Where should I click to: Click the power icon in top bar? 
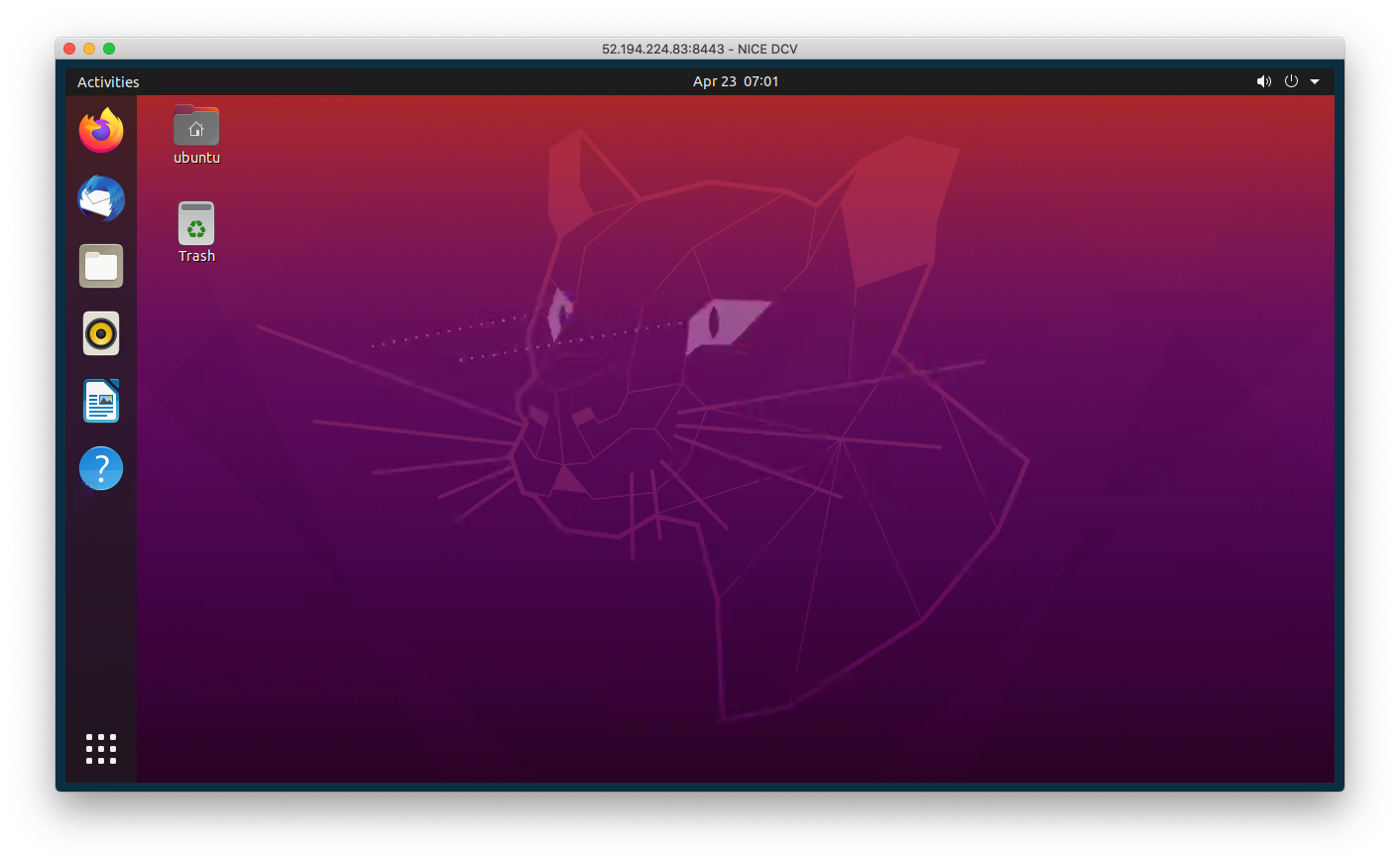pos(1291,80)
